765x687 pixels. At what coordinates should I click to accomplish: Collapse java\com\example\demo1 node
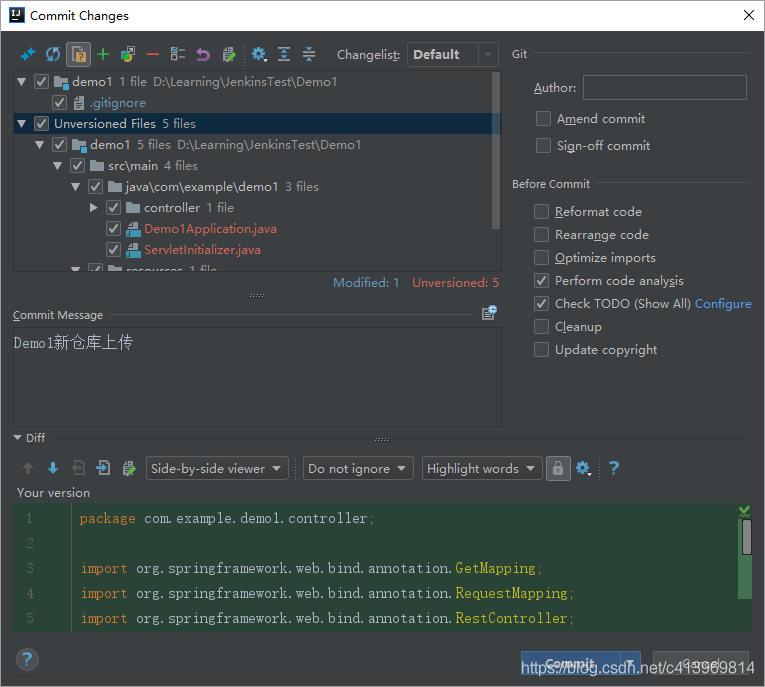[x=76, y=186]
